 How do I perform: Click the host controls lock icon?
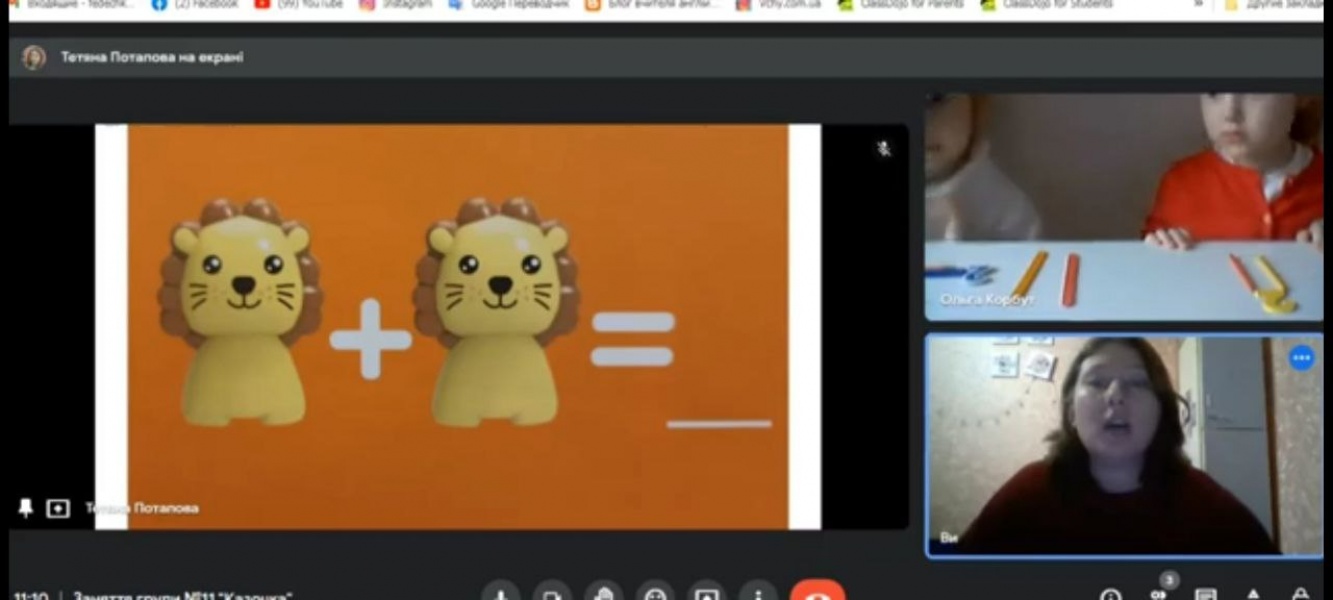pyautogui.click(x=1301, y=595)
